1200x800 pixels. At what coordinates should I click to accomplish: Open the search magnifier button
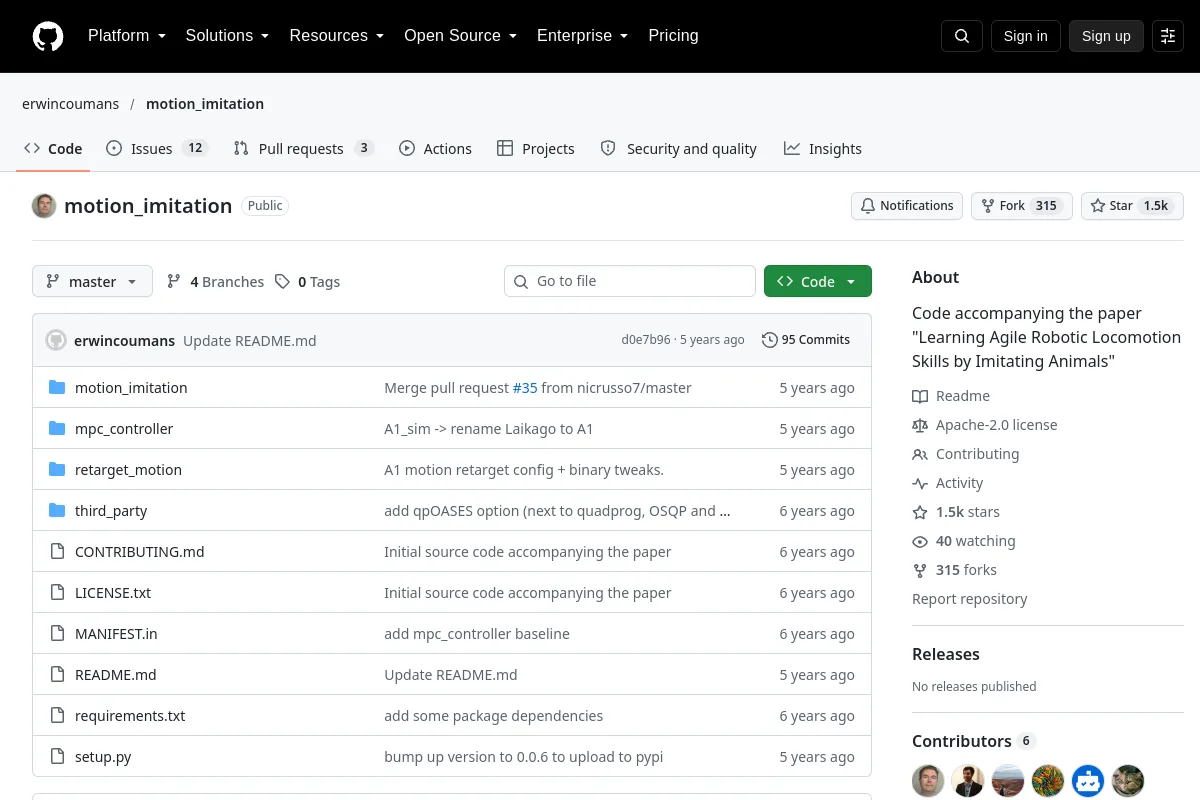962,36
